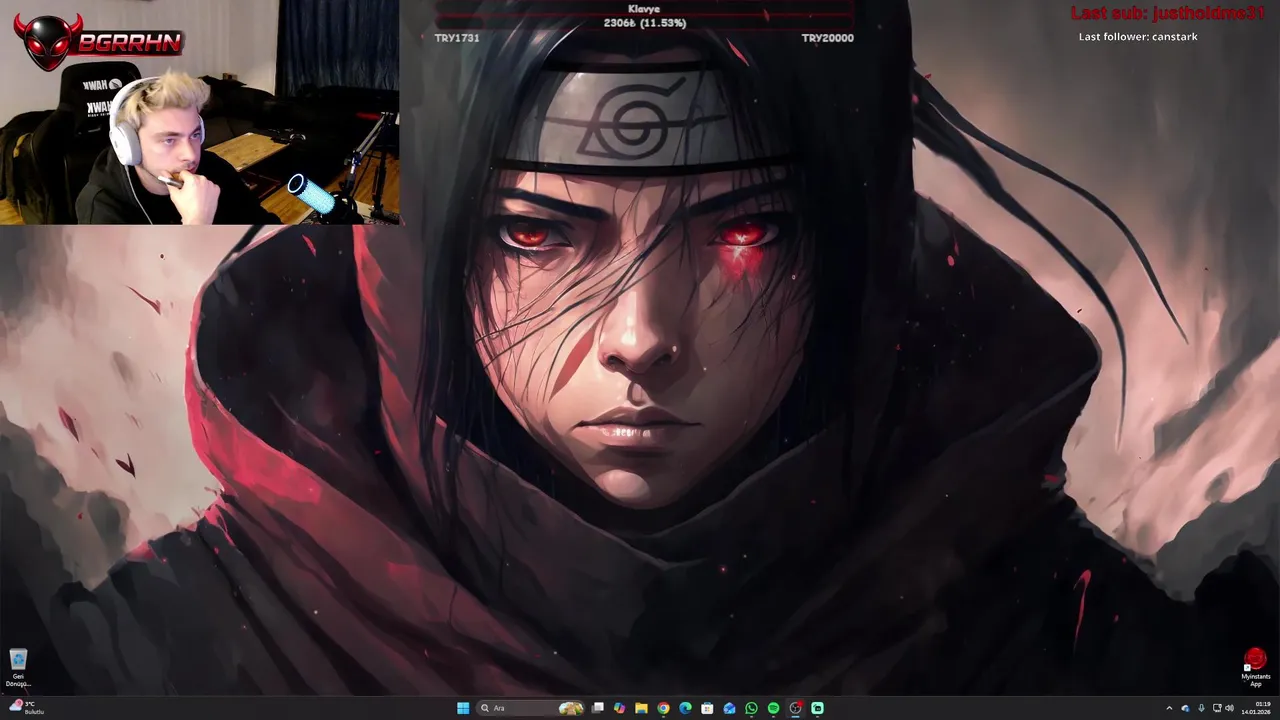Click the TRY1731 amount label
The image size is (1280, 720).
[x=457, y=38]
